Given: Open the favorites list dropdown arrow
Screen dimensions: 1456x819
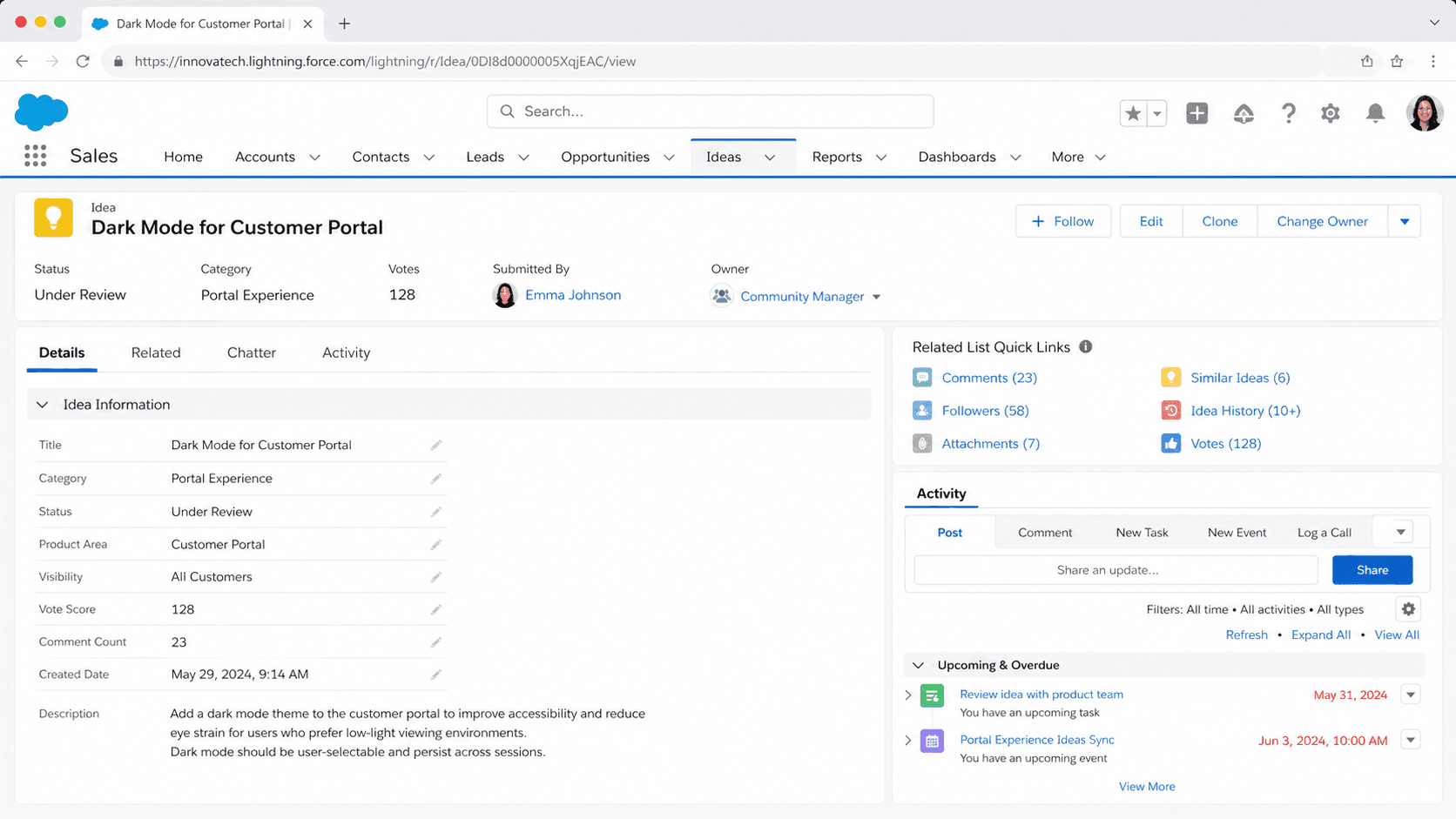Looking at the screenshot, I should 1156,113.
